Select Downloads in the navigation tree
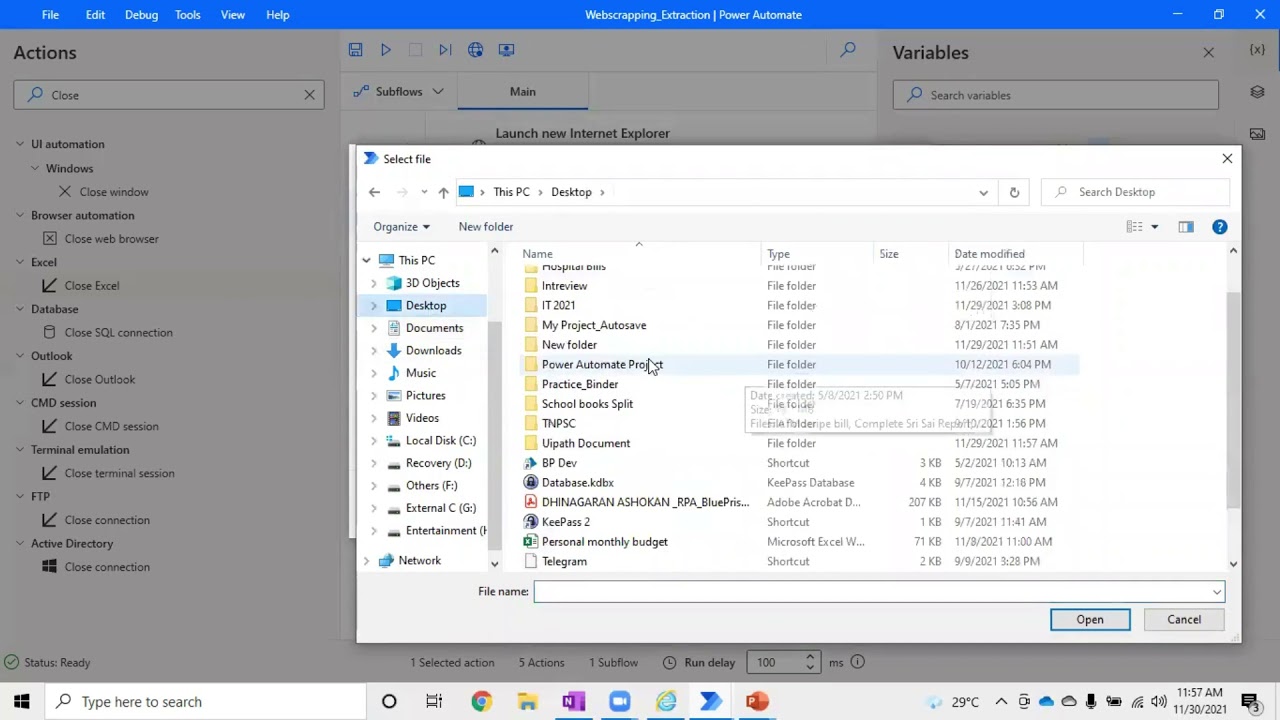This screenshot has width=1280, height=720. [434, 351]
